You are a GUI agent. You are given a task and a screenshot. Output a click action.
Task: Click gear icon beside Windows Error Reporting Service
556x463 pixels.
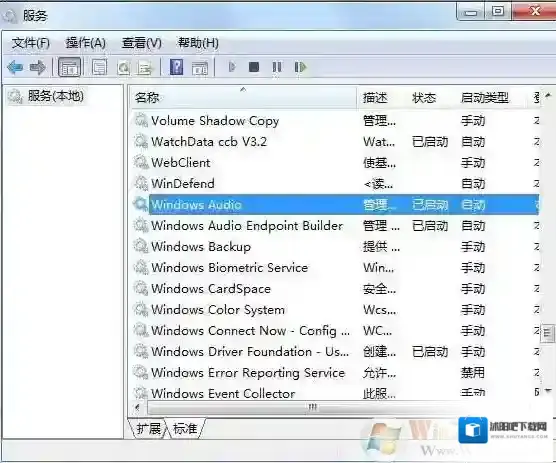click(x=141, y=372)
